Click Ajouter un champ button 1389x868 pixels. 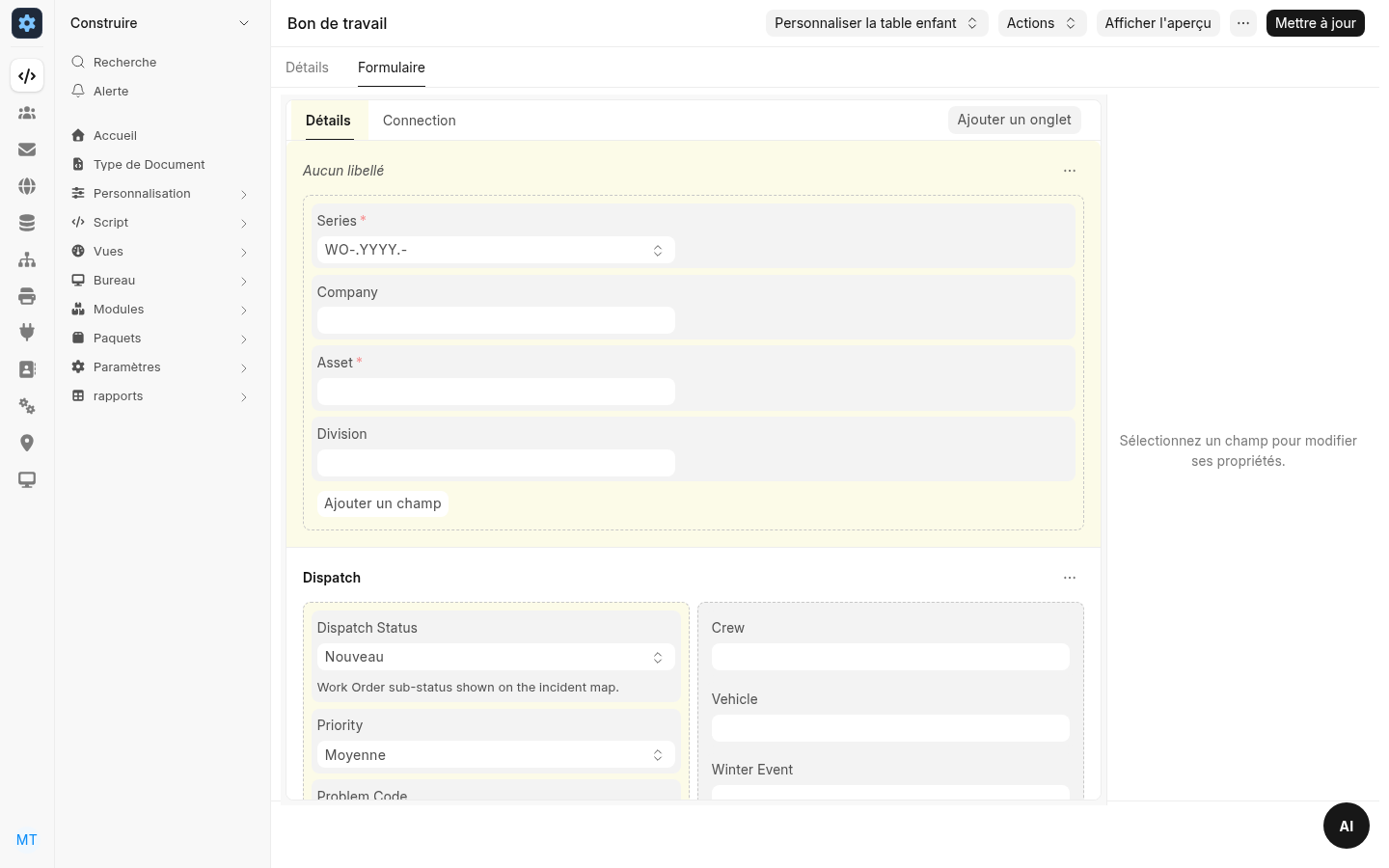point(383,503)
